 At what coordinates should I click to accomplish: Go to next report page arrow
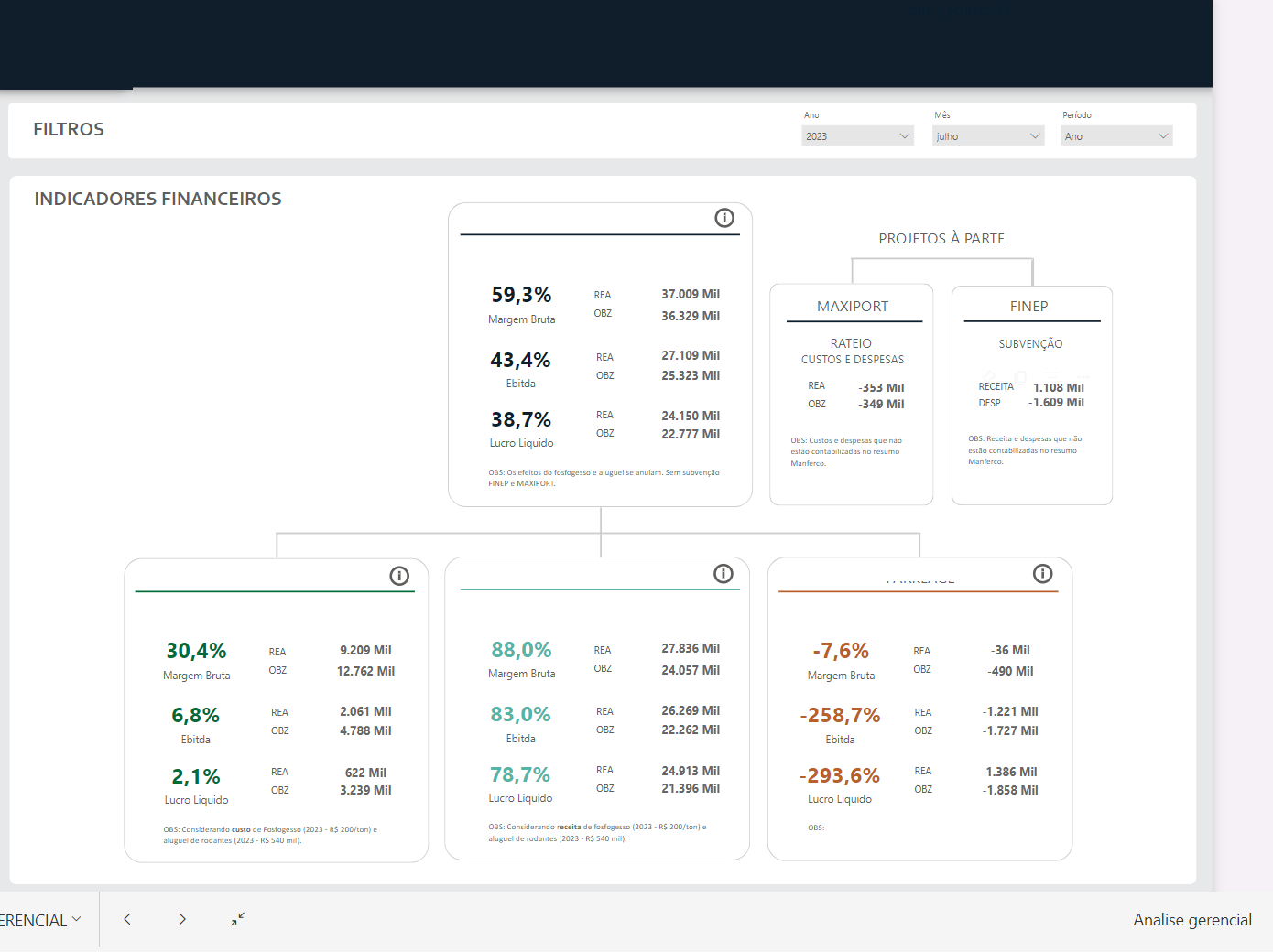coord(182,919)
